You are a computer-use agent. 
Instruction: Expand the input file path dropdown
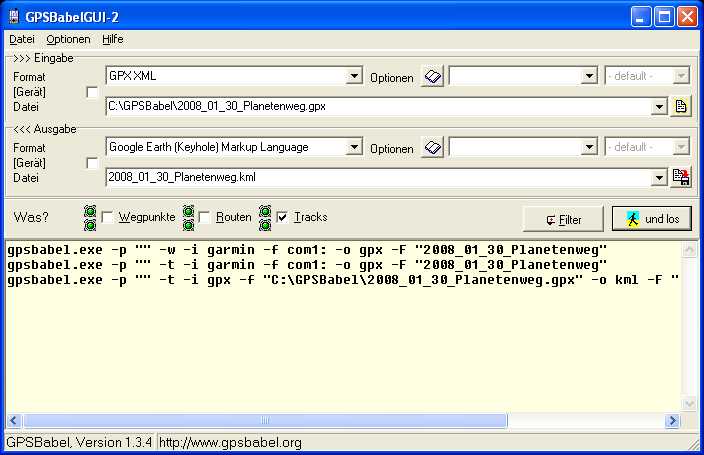click(658, 107)
